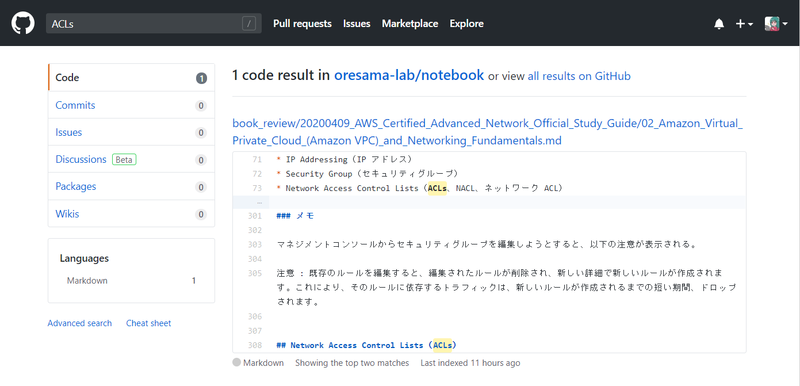View all results on GitHub
This screenshot has height=386, width=800.
[x=579, y=76]
